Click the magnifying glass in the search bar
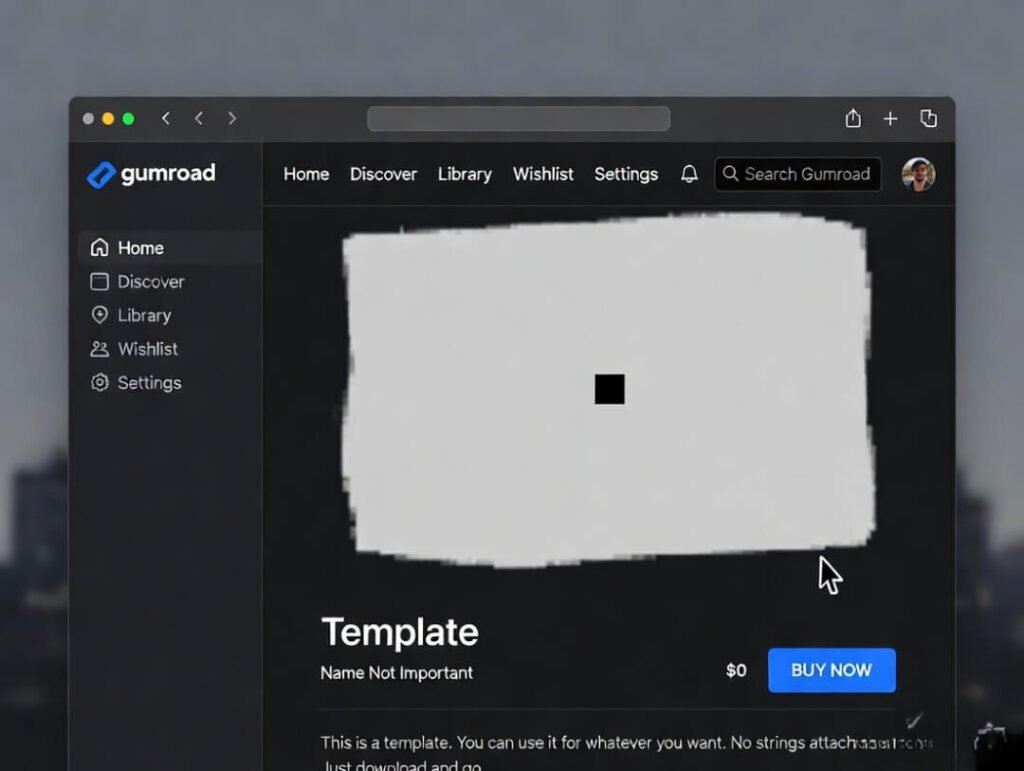1024x771 pixels. (733, 174)
